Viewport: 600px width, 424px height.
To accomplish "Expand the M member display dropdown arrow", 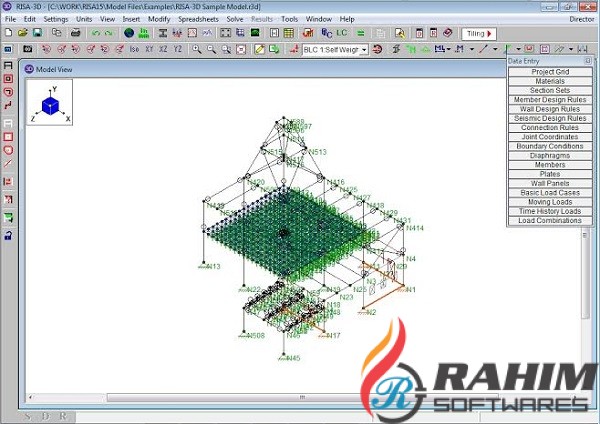I will pos(472,49).
